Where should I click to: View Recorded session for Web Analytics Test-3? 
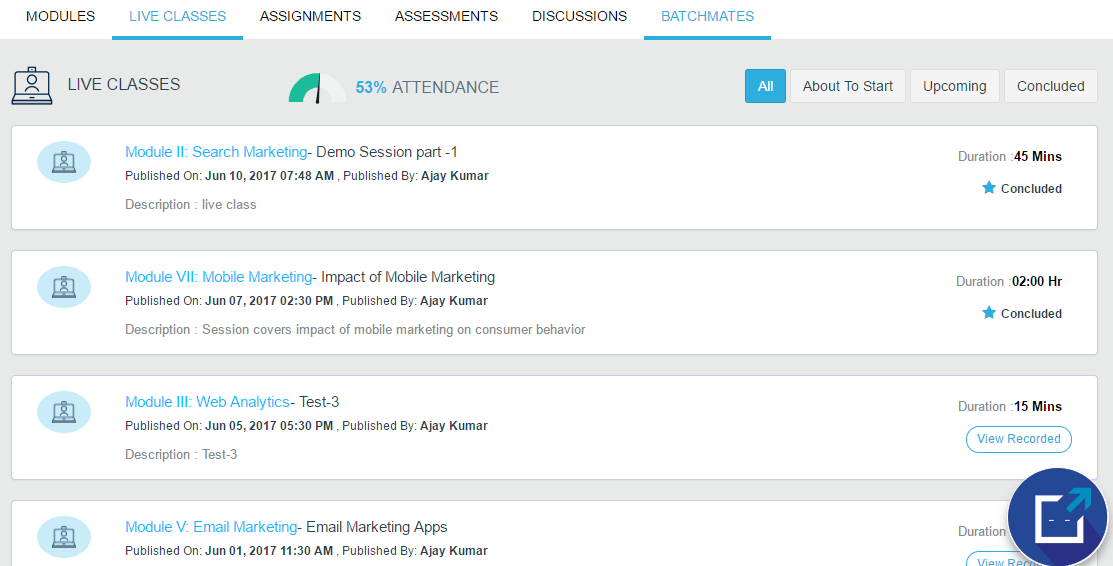1019,439
